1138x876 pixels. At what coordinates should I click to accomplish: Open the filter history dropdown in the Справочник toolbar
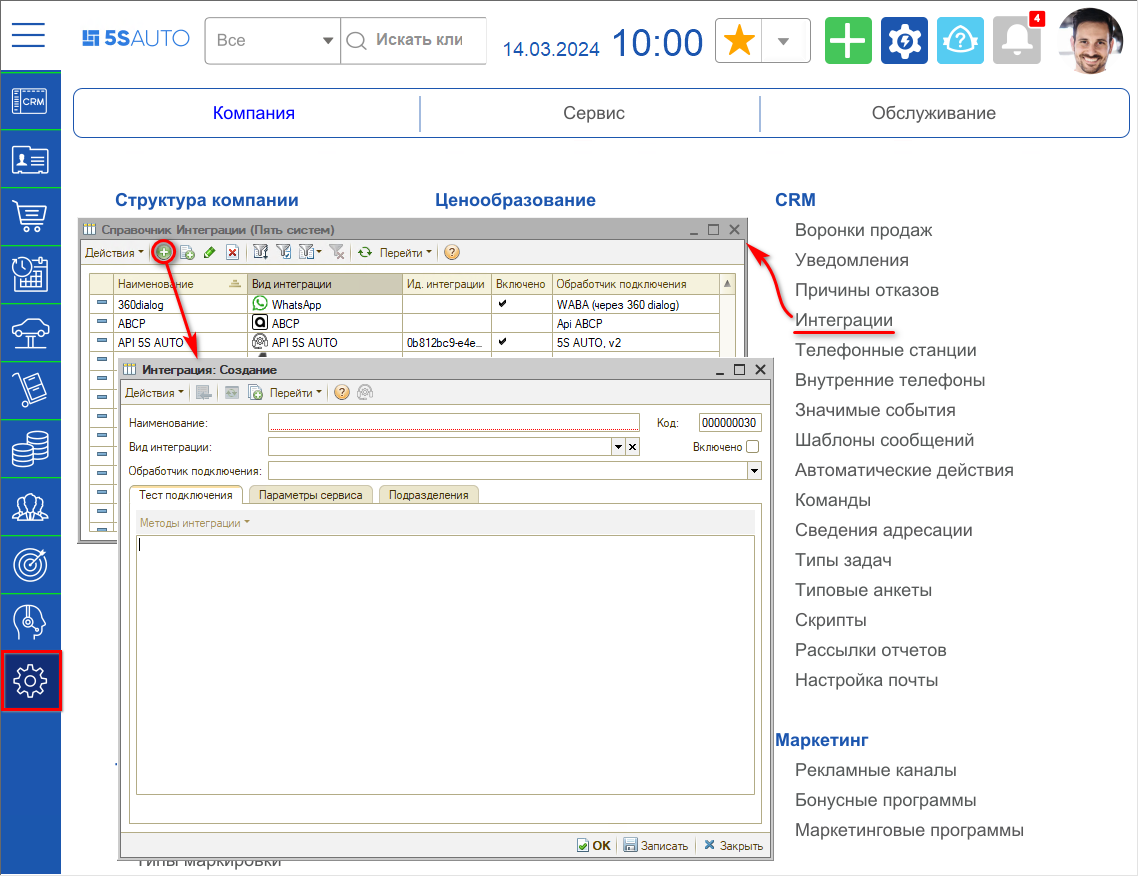(311, 252)
